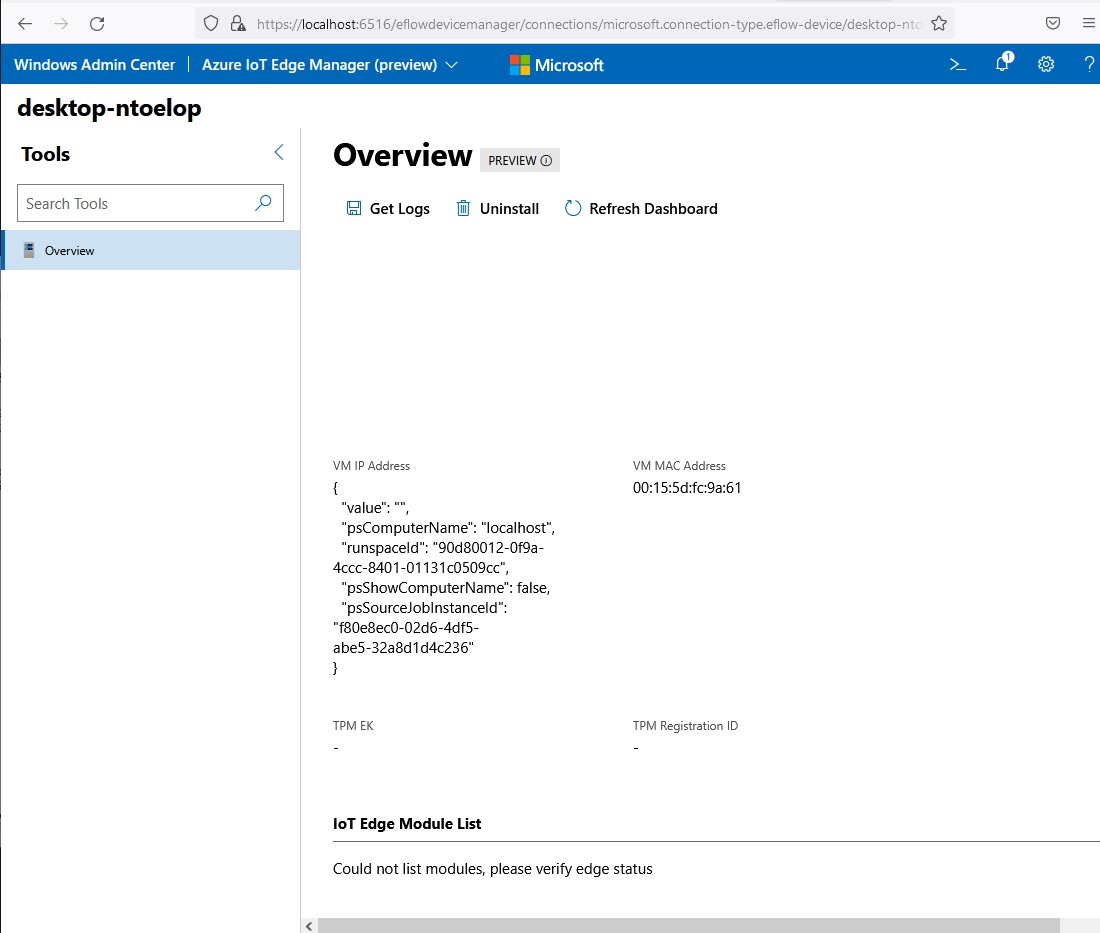Click the Uninstall button label
This screenshot has width=1100, height=933.
coord(510,208)
